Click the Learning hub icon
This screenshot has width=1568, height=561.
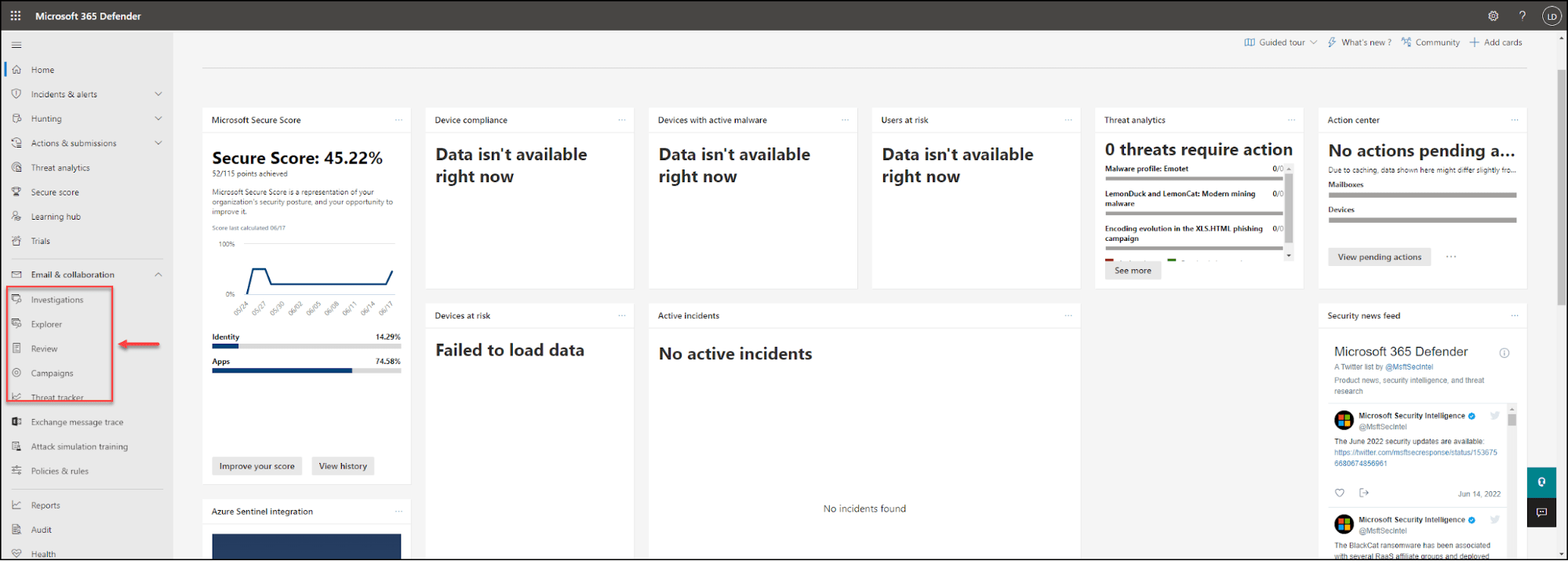[x=16, y=217]
